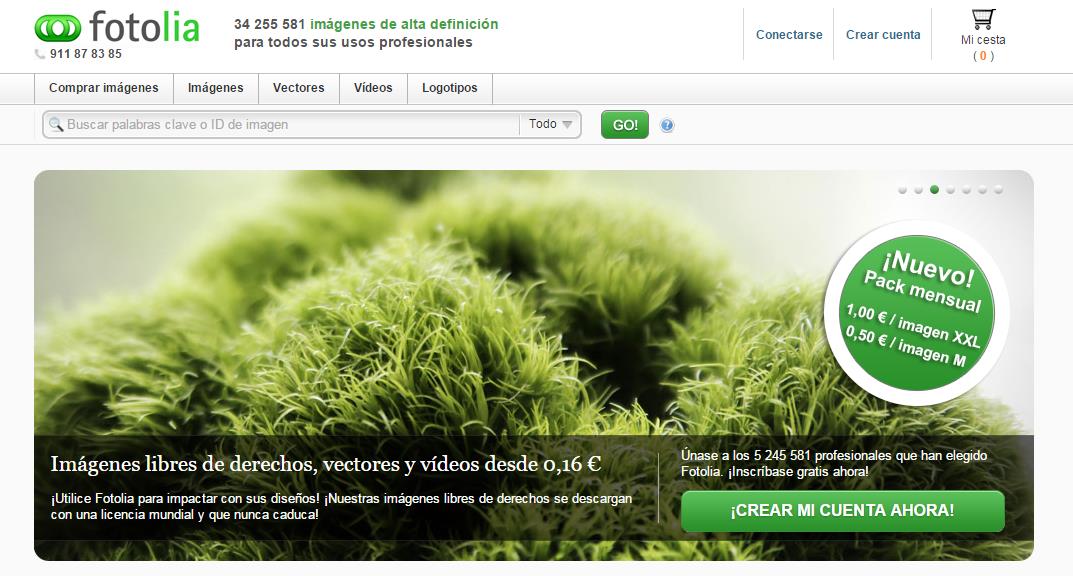Select the sixth carousel slide dot
This screenshot has width=1073, height=576.
click(x=983, y=189)
